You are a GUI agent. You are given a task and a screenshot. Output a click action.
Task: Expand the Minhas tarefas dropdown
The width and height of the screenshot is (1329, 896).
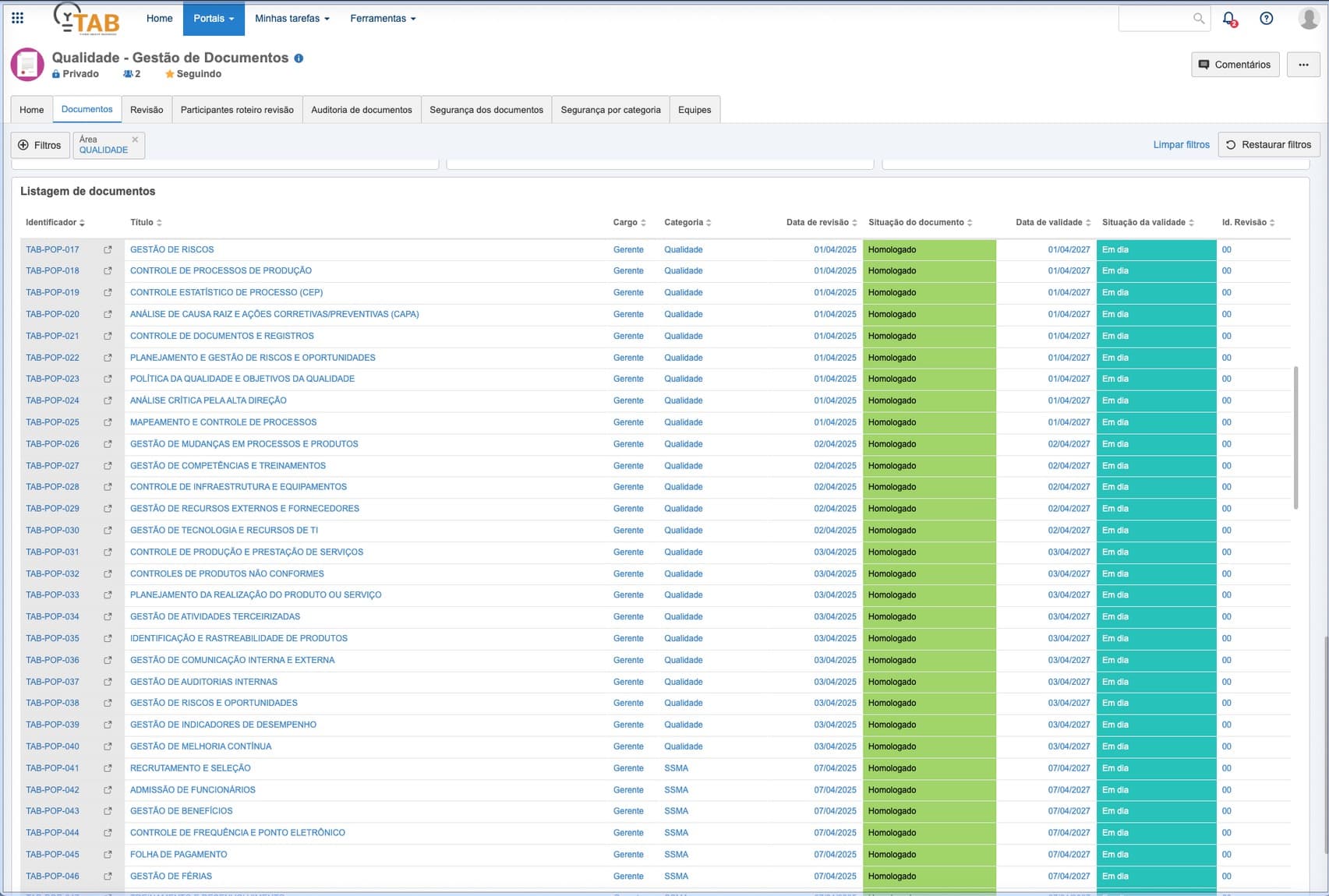click(292, 18)
